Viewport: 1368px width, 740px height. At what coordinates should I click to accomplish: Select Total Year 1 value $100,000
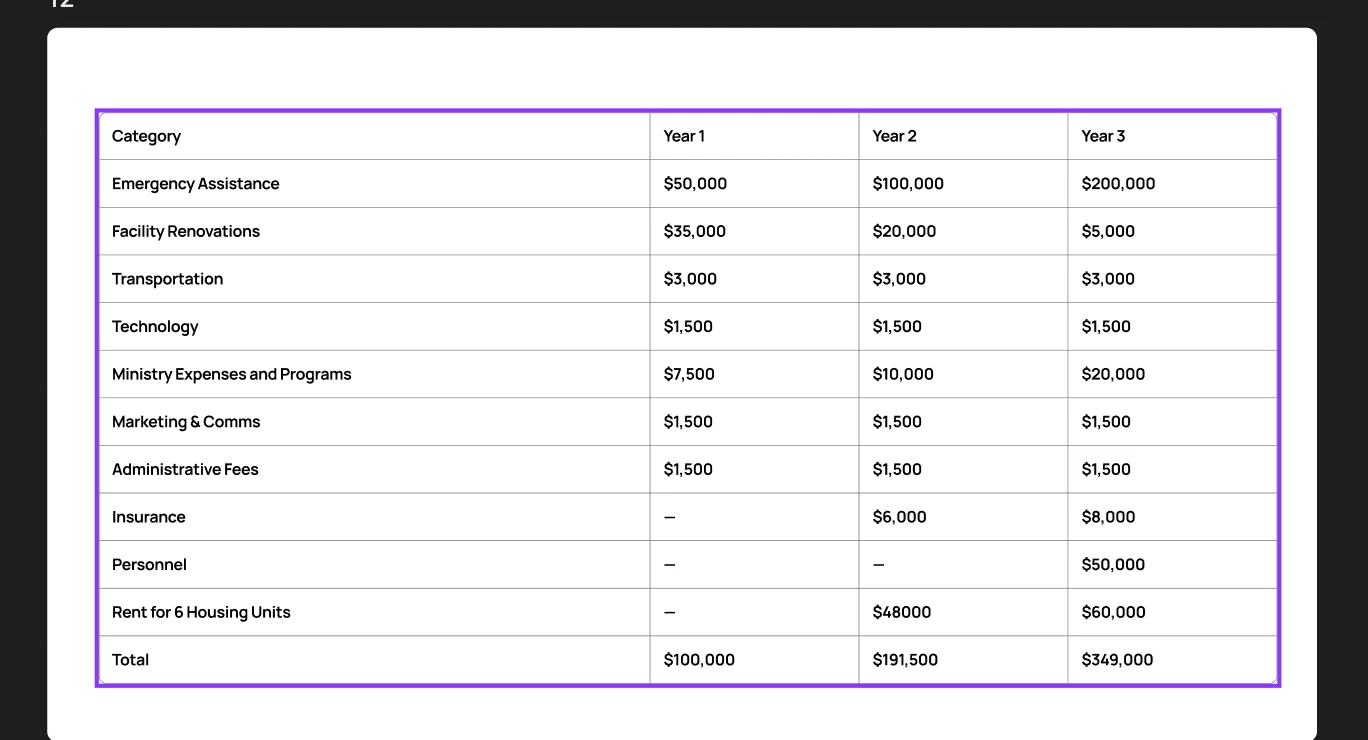click(x=699, y=660)
